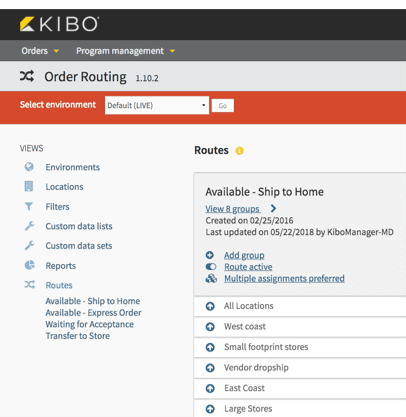
Task: Open the Program management menu
Action: 125,51
